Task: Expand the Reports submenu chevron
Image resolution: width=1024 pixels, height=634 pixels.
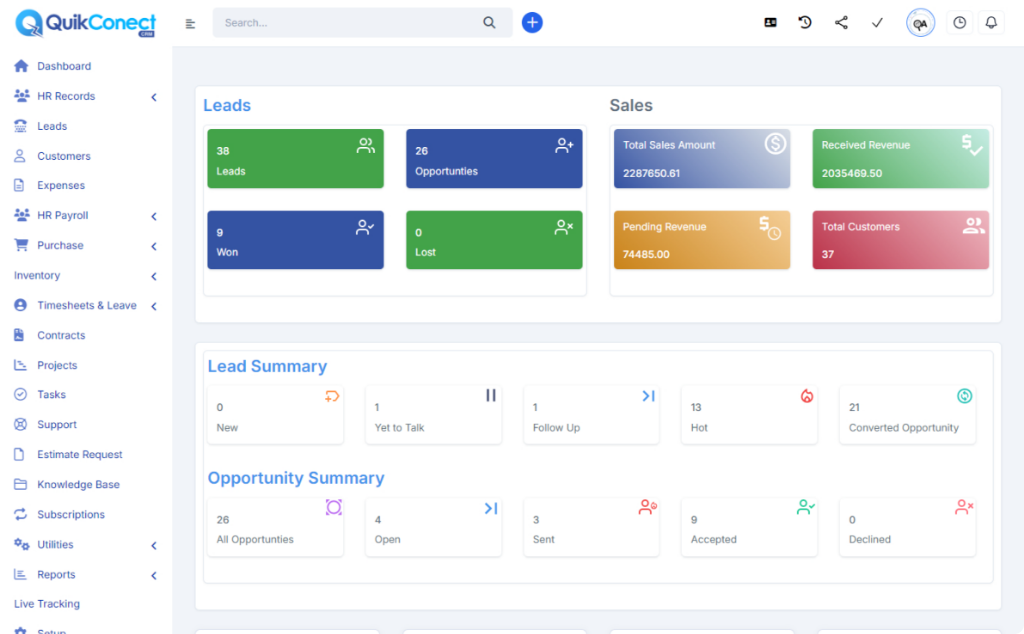Action: pyautogui.click(x=154, y=575)
